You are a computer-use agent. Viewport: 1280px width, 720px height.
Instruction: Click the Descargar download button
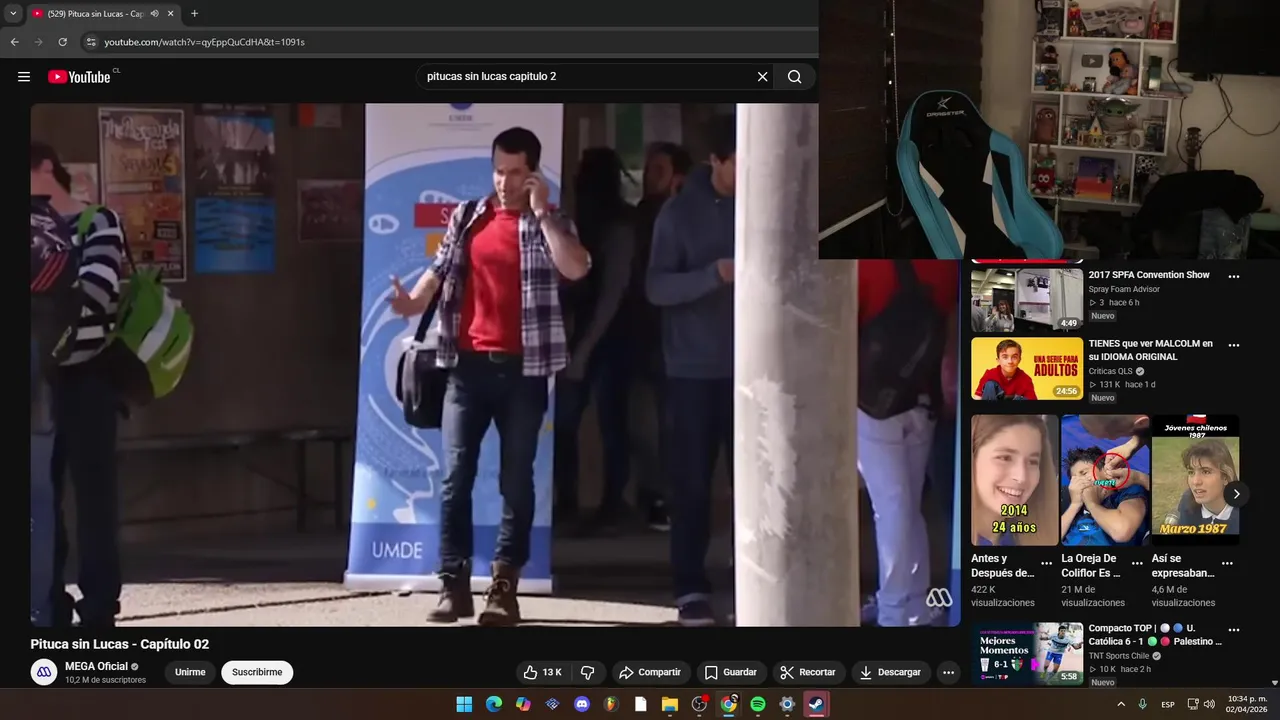890,673
